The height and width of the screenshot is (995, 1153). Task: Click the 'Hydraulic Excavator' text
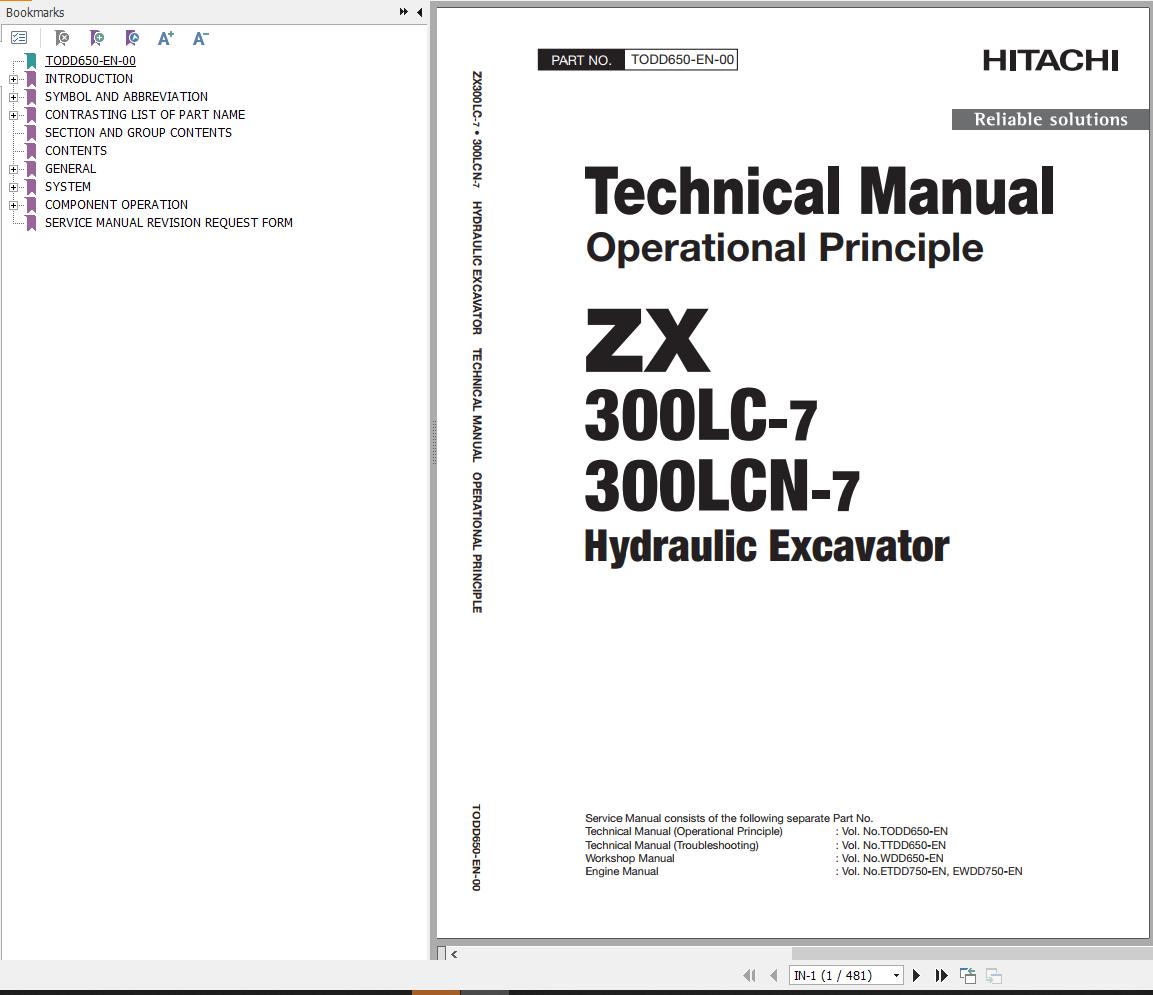tap(766, 546)
